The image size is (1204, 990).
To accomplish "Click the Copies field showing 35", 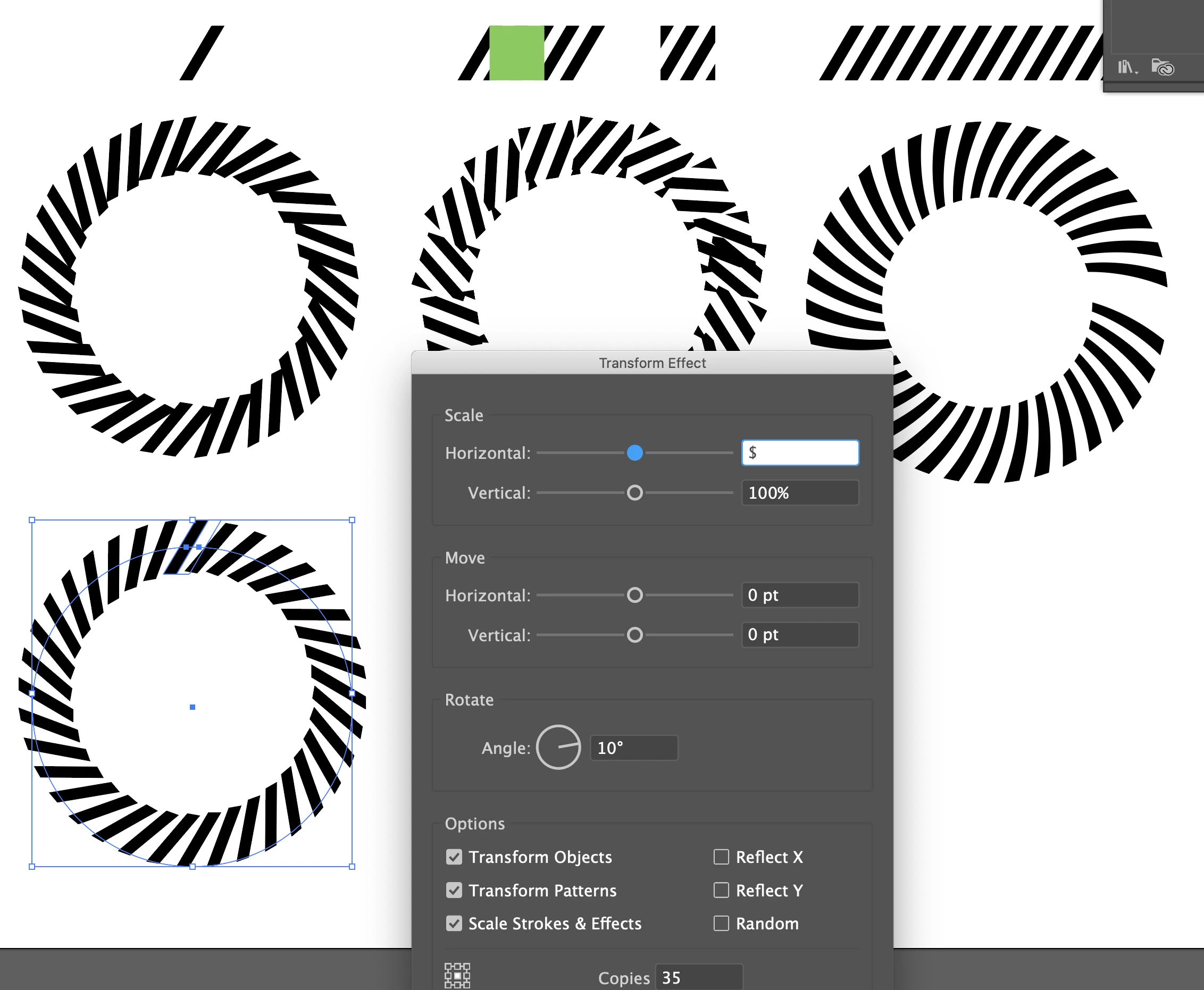I will pos(699,977).
